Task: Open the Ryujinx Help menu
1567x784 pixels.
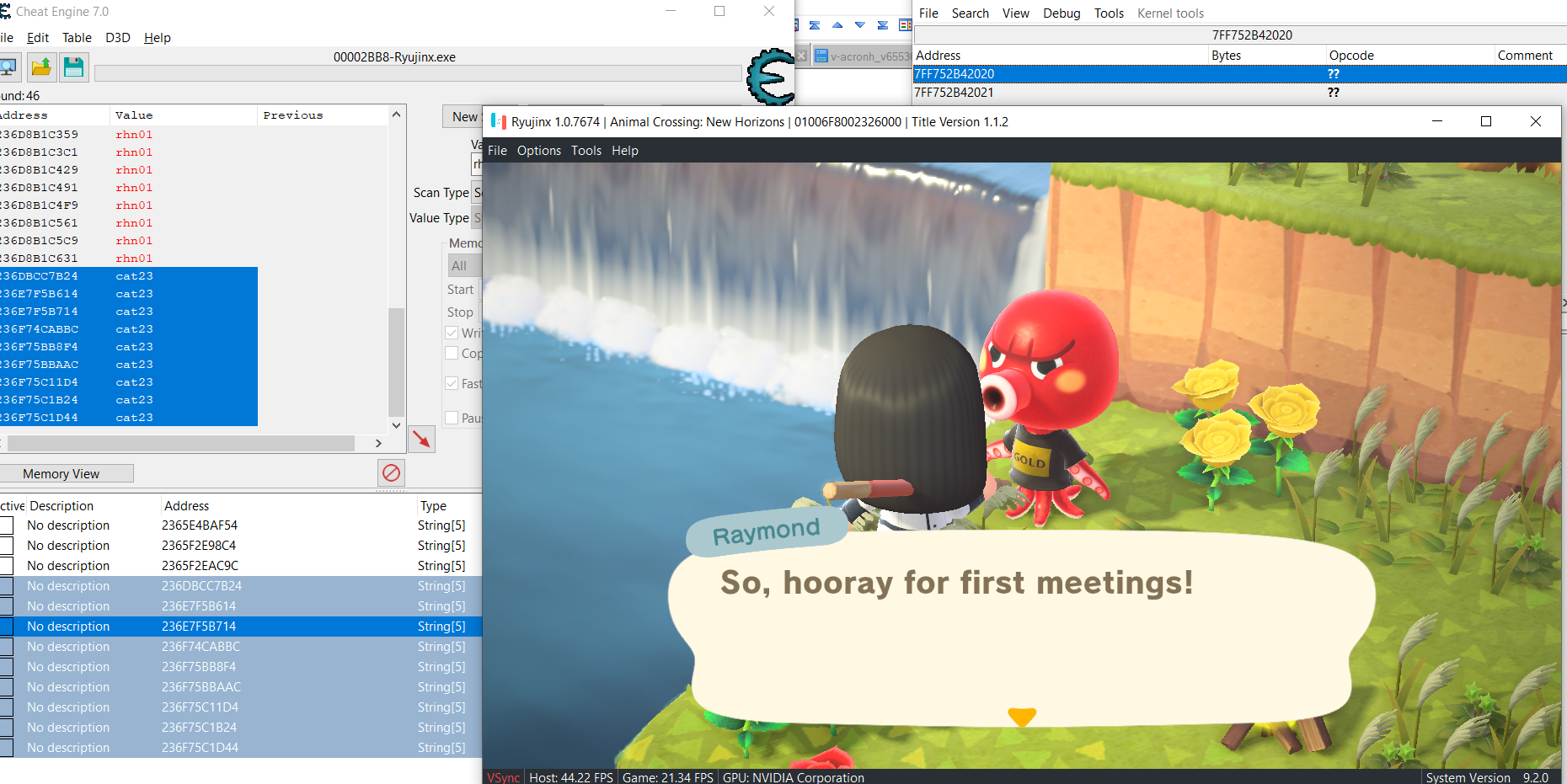Action: pyautogui.click(x=625, y=150)
